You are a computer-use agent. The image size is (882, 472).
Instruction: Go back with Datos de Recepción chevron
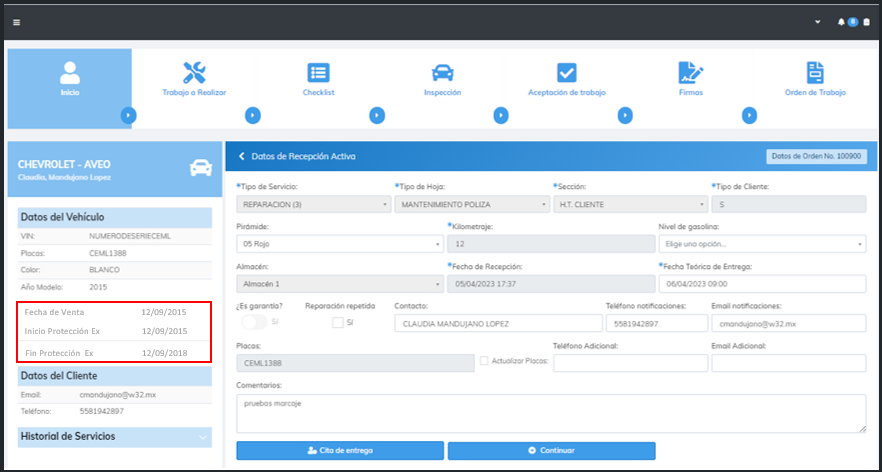242,156
